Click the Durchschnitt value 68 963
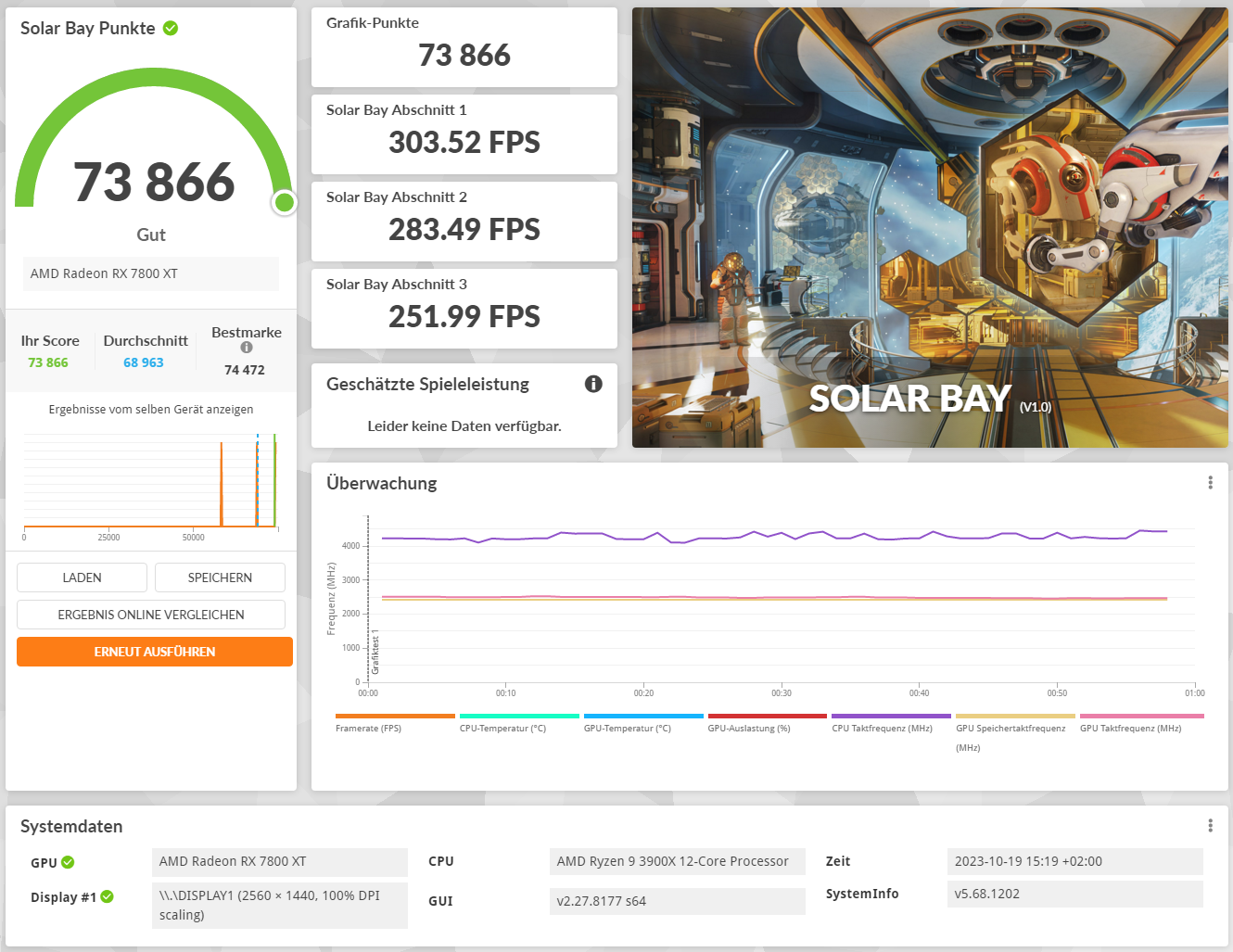The height and width of the screenshot is (952, 1233). [144, 362]
